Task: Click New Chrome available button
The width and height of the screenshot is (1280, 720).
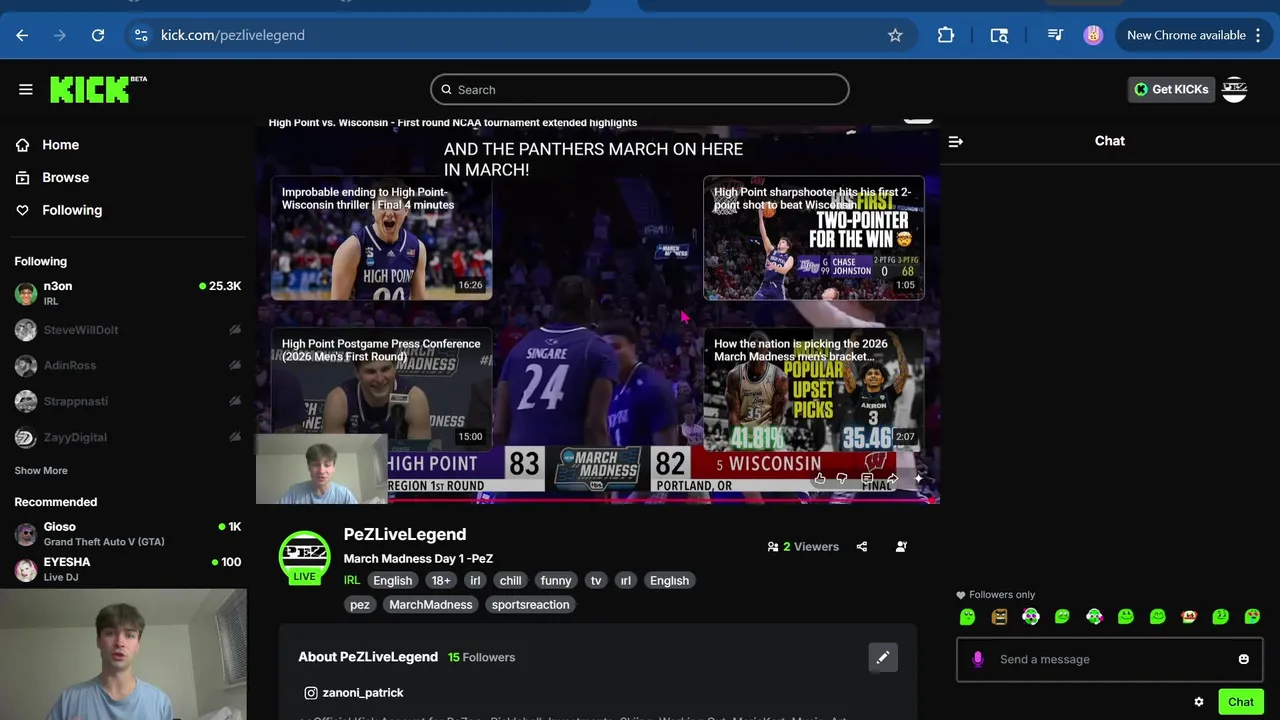Action: 1194,35
